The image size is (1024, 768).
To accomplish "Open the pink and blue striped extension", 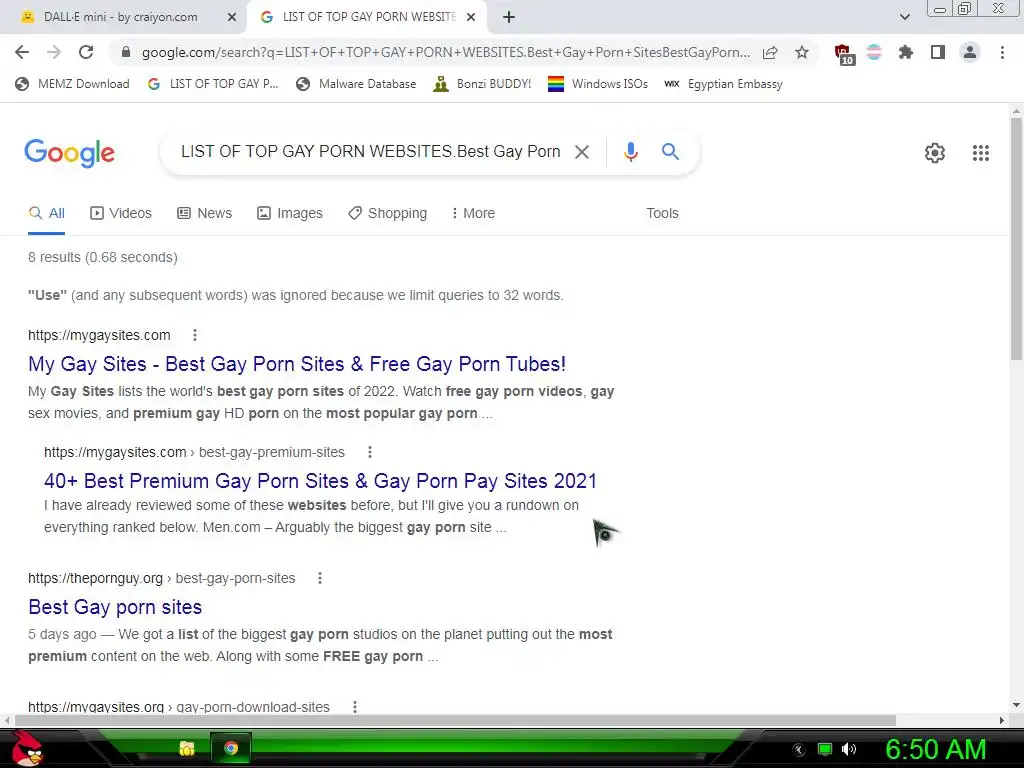I will tap(874, 52).
